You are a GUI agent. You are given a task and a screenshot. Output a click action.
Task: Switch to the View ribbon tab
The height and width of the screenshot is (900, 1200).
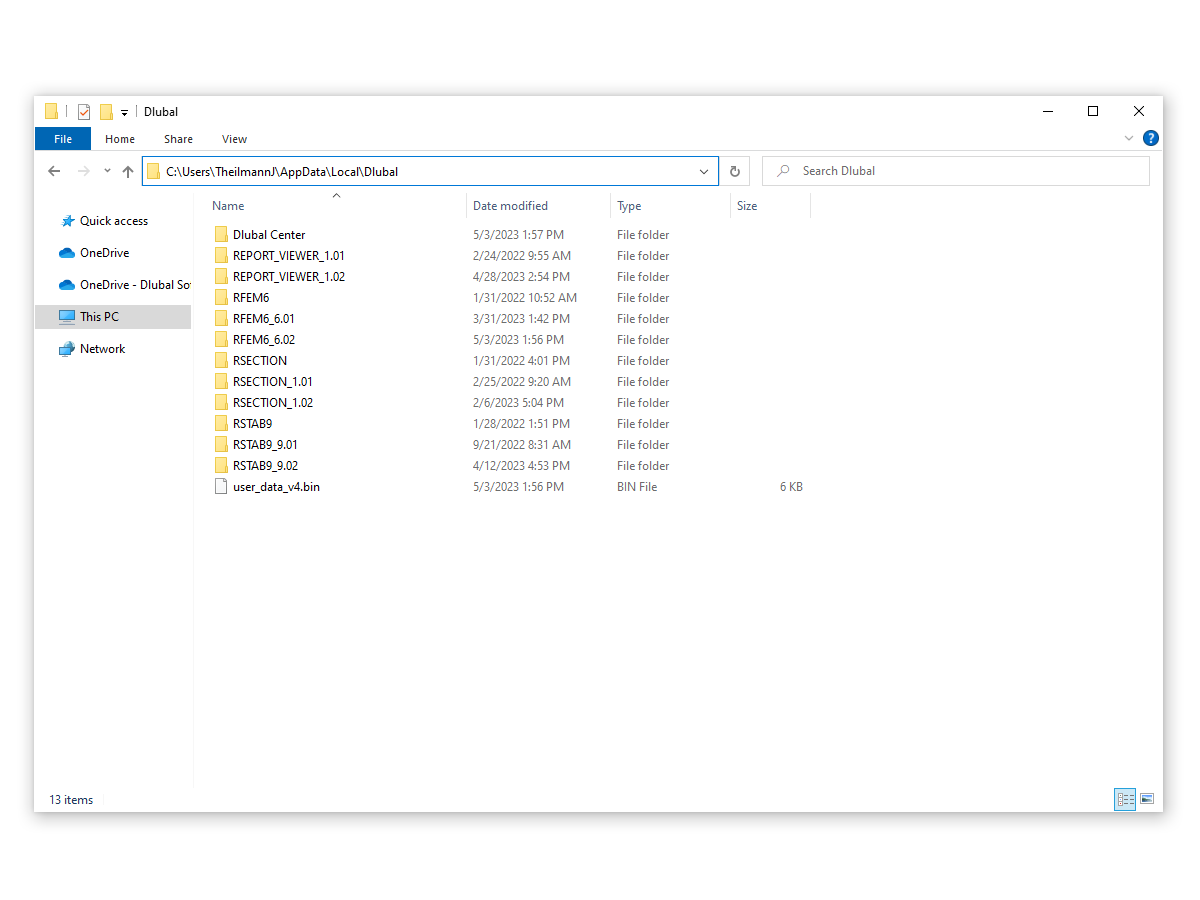(x=234, y=139)
